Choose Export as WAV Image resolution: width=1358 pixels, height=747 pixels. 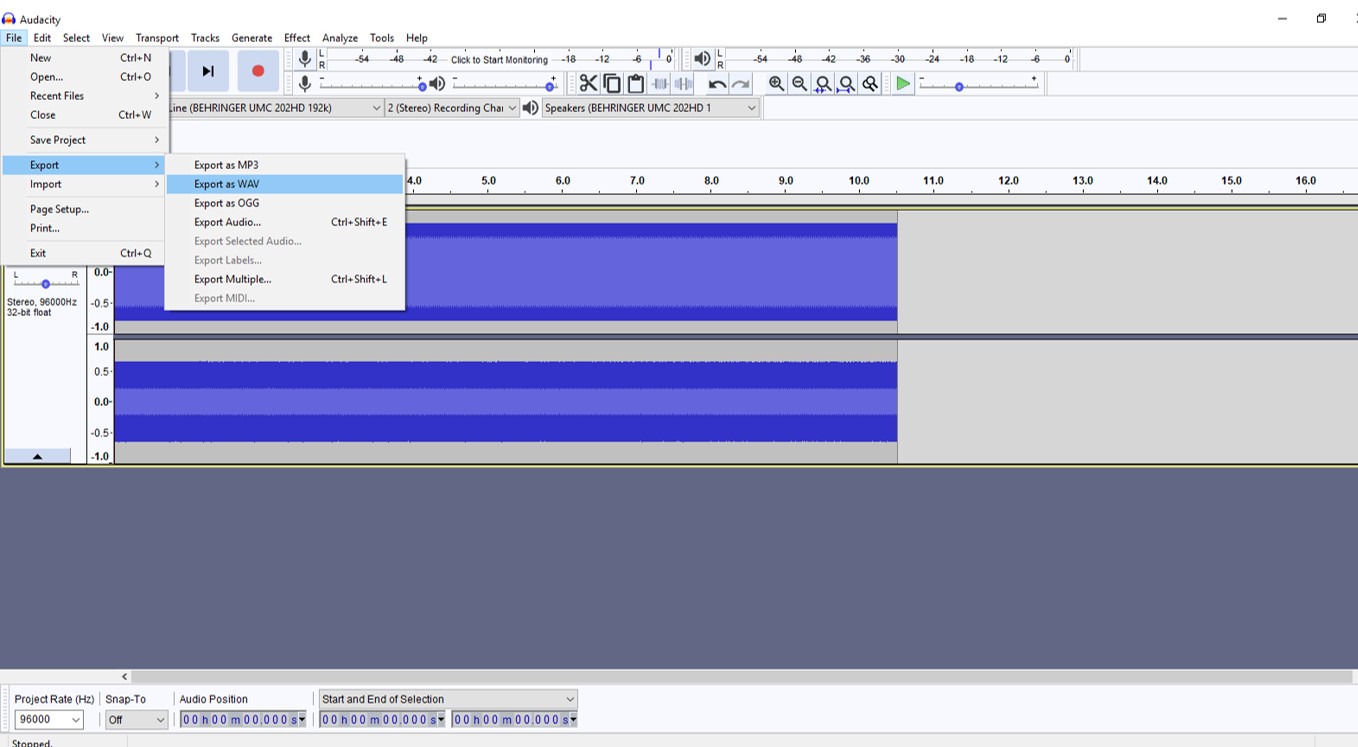pos(285,184)
